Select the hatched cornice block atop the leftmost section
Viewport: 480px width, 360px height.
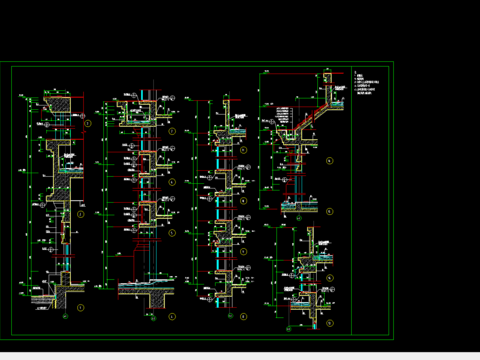click(x=58, y=105)
